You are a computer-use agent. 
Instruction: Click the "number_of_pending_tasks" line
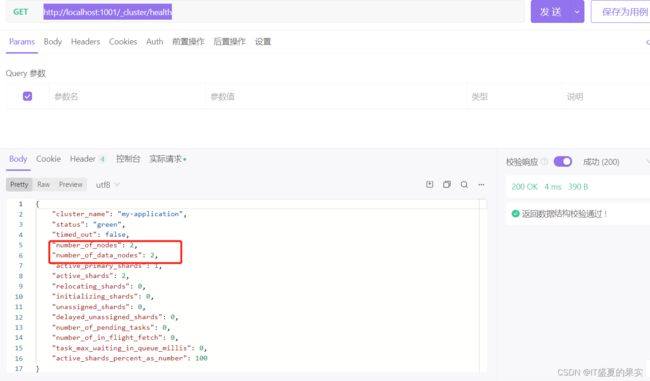coord(111,328)
